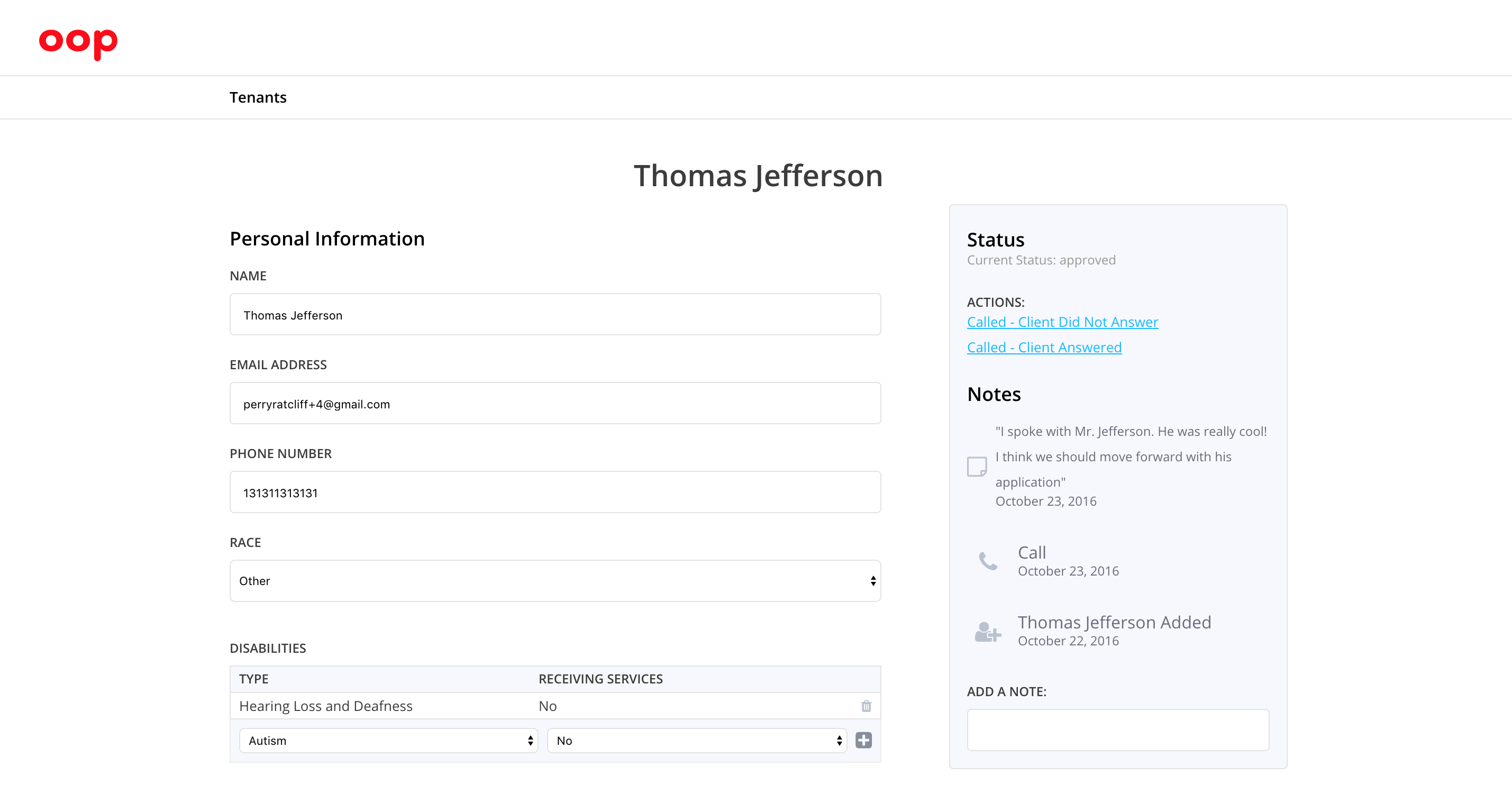Click the Add a Note text box
1512x803 pixels.
pos(1117,729)
